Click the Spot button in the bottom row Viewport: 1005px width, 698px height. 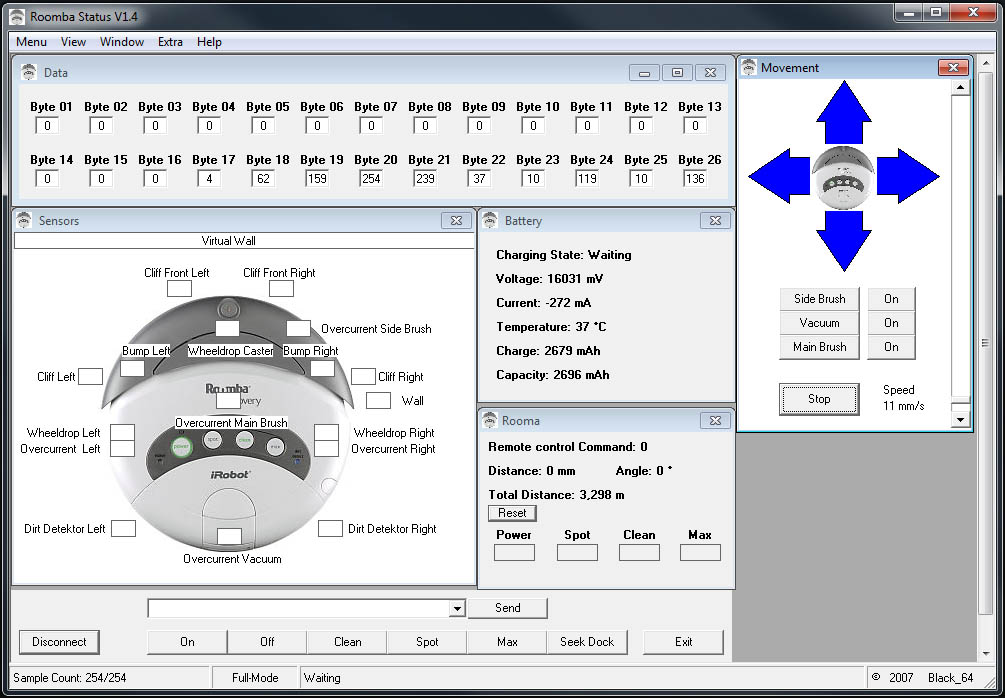427,642
